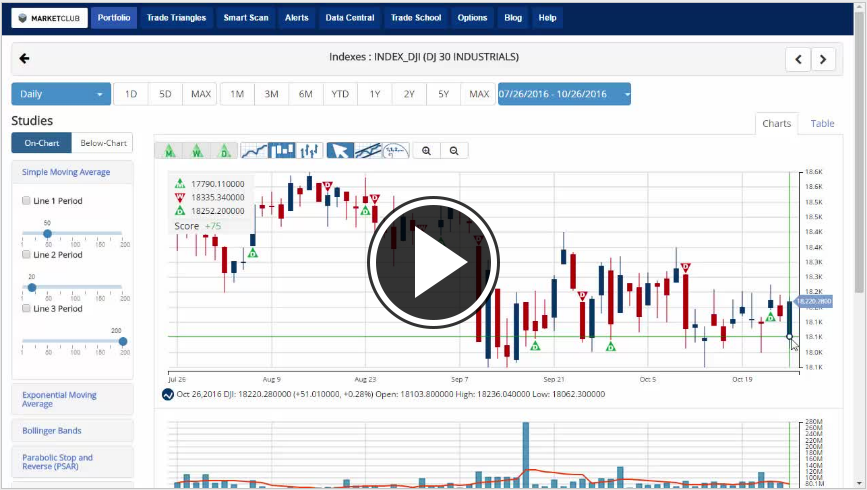This screenshot has height=490, width=867.
Task: Select the line chart type icon
Action: pyautogui.click(x=255, y=151)
